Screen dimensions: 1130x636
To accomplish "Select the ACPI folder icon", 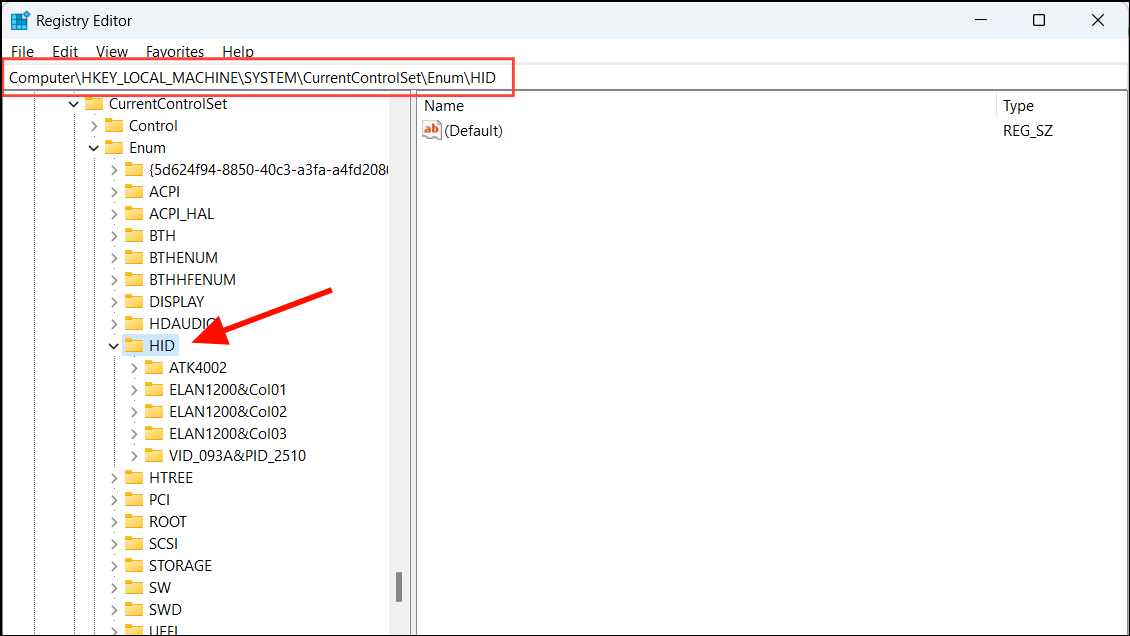I will [x=134, y=191].
